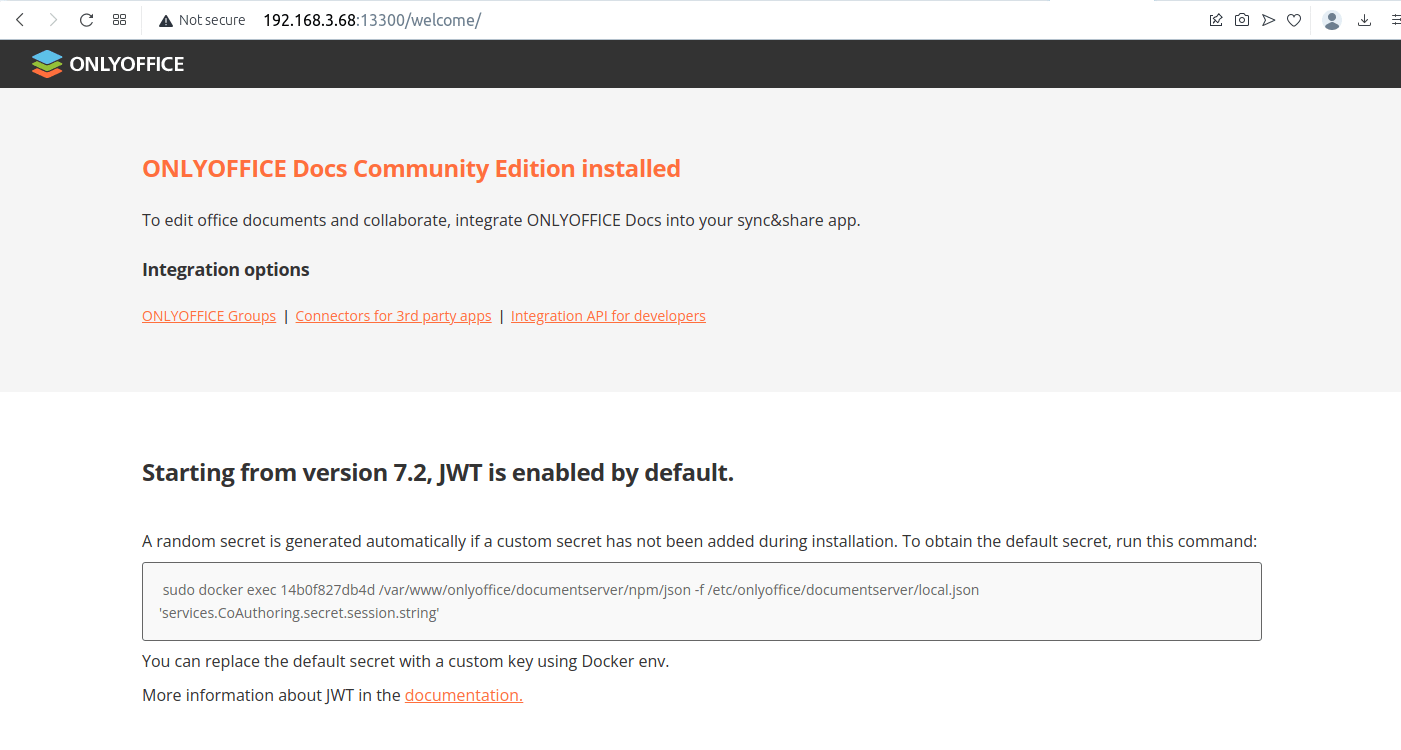Click the Not secure warning indicator

point(202,20)
